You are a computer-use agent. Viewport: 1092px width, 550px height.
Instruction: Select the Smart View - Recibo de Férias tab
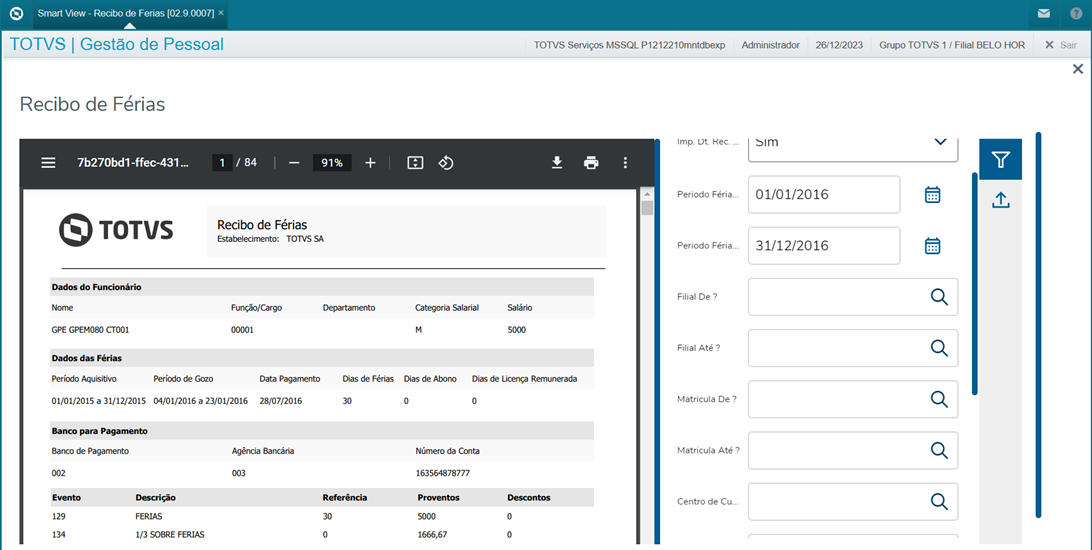point(125,13)
